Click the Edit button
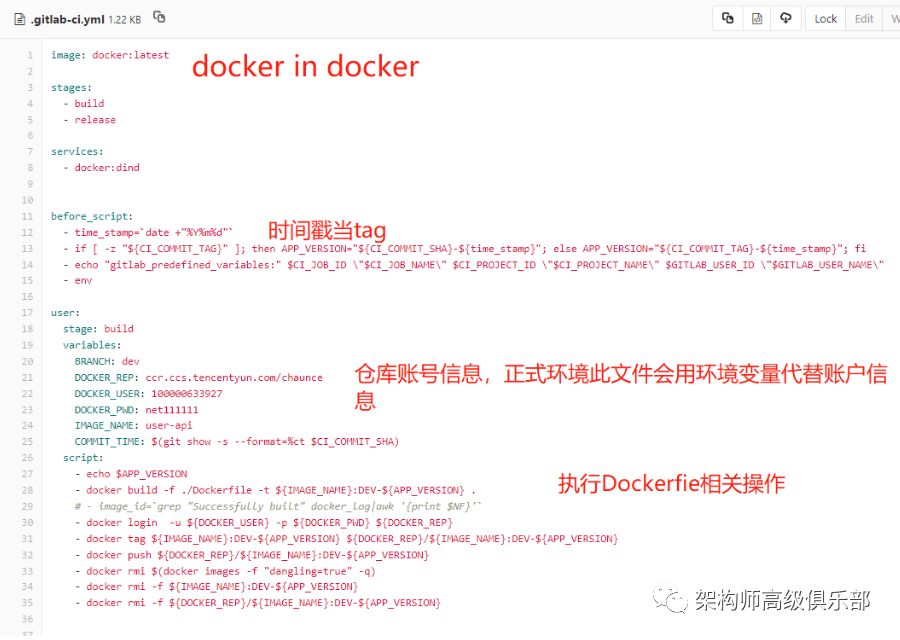 point(863,17)
